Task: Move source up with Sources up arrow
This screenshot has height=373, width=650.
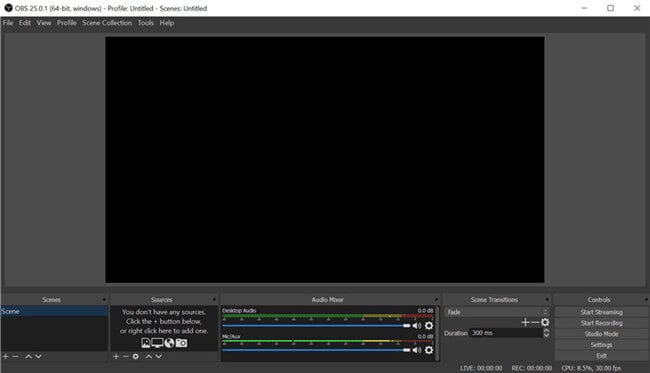Action: point(148,356)
